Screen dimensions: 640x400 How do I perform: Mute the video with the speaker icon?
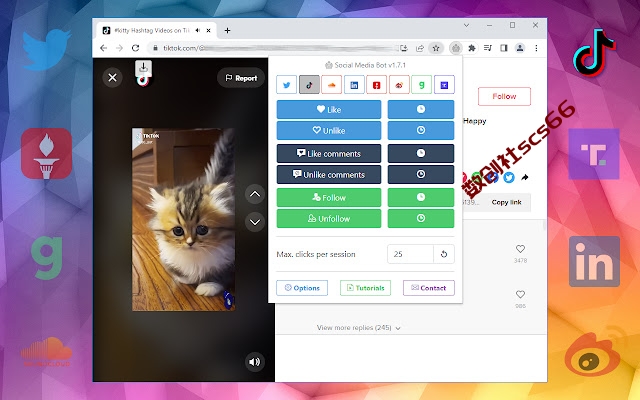(254, 362)
